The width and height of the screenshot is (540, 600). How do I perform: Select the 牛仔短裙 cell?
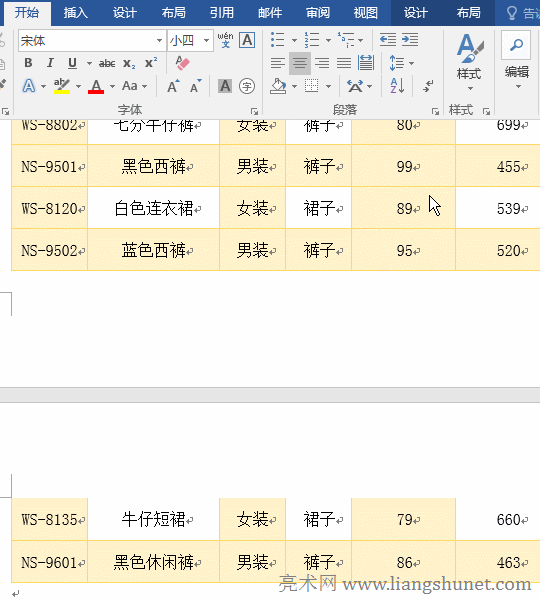point(153,519)
